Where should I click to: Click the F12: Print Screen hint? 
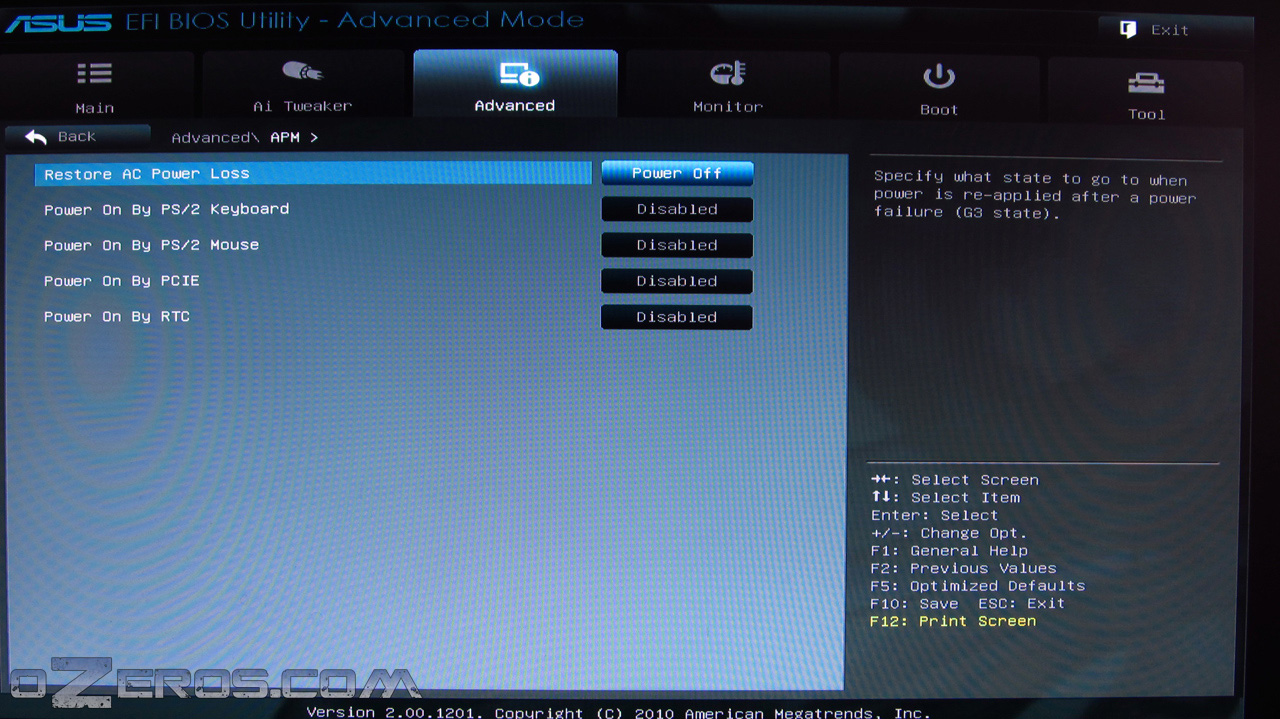point(953,621)
